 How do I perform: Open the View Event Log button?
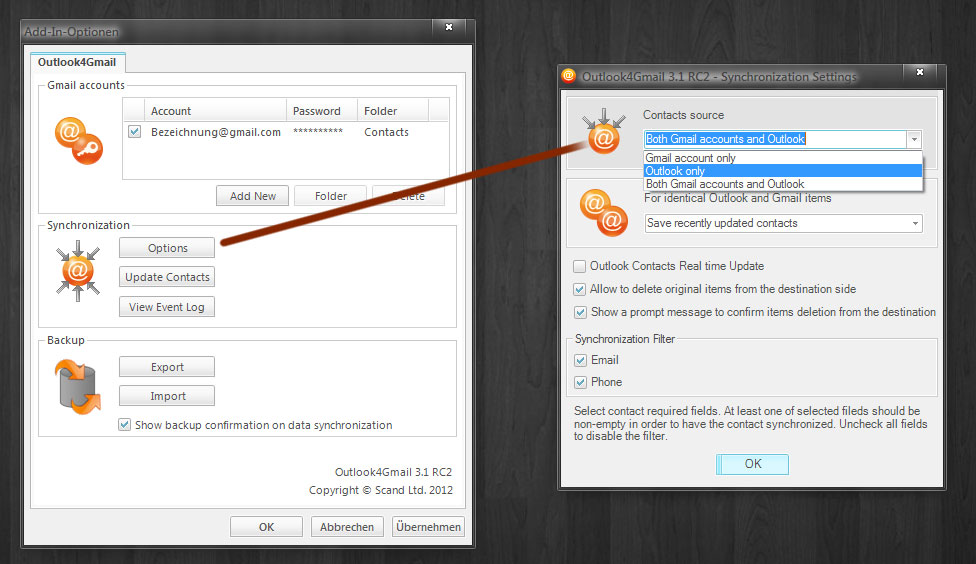[167, 307]
